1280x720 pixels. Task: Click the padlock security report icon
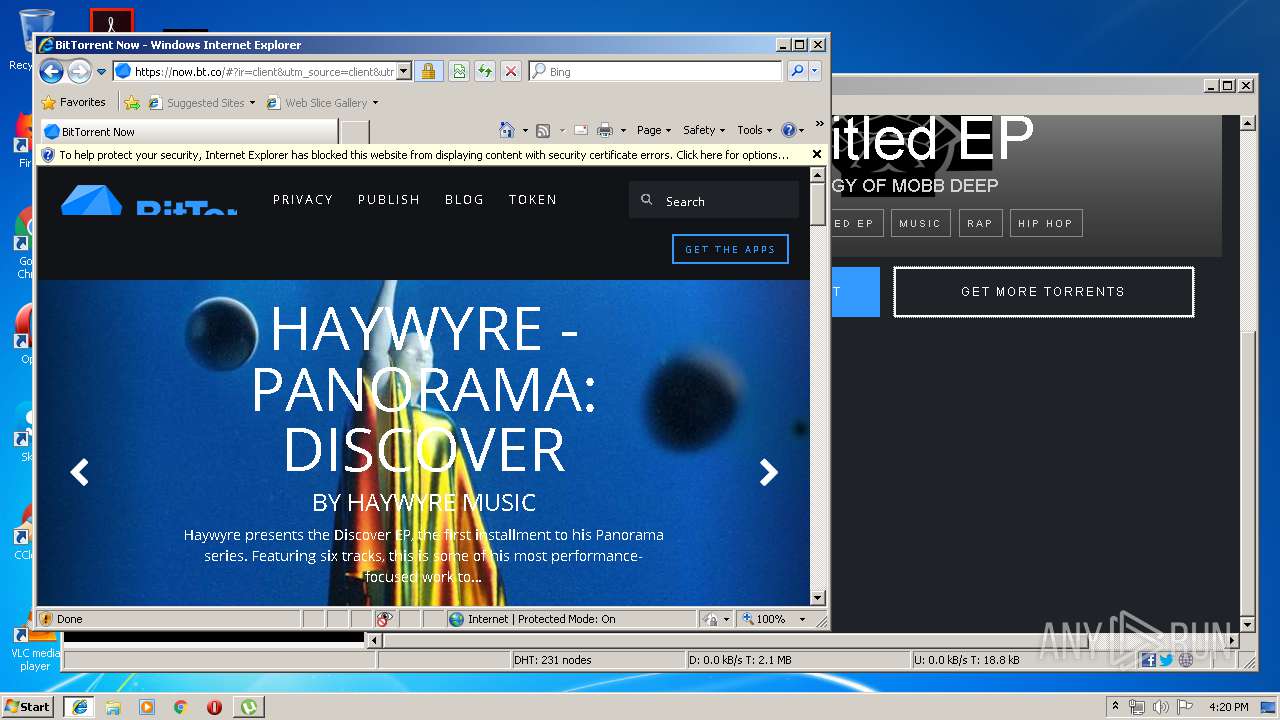[428, 71]
